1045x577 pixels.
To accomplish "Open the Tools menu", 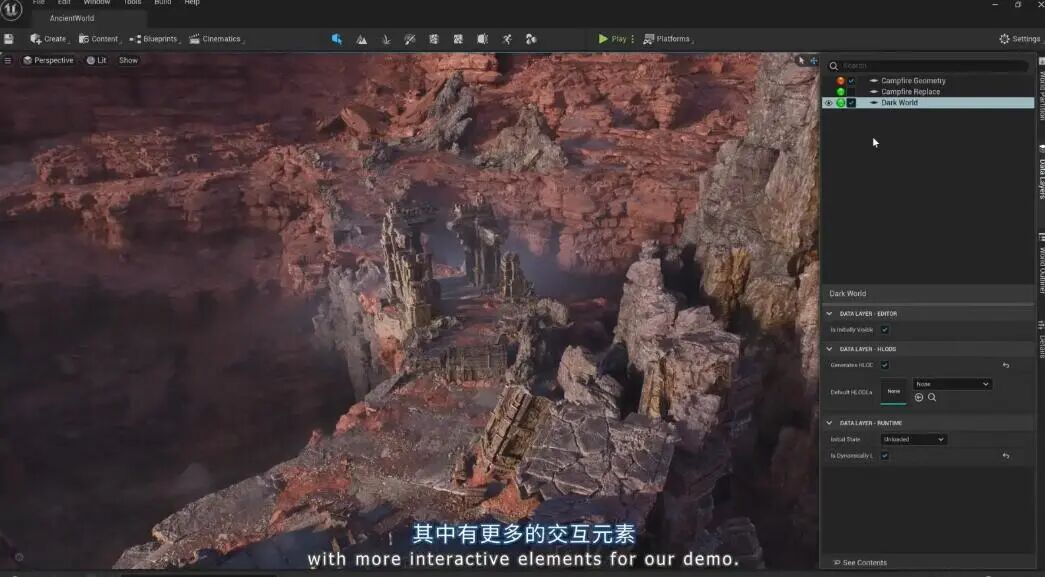I will point(133,3).
